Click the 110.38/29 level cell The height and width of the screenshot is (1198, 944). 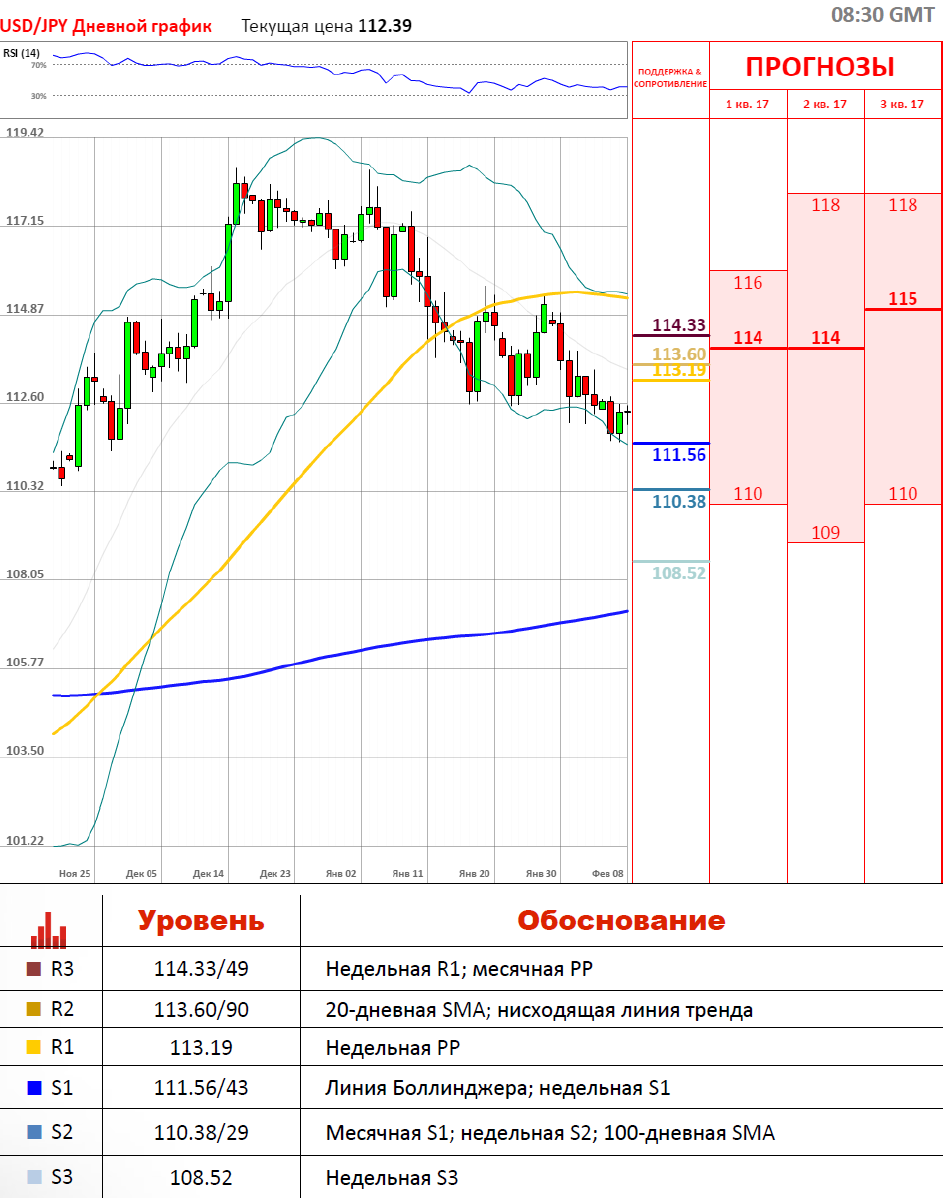tap(202, 1132)
